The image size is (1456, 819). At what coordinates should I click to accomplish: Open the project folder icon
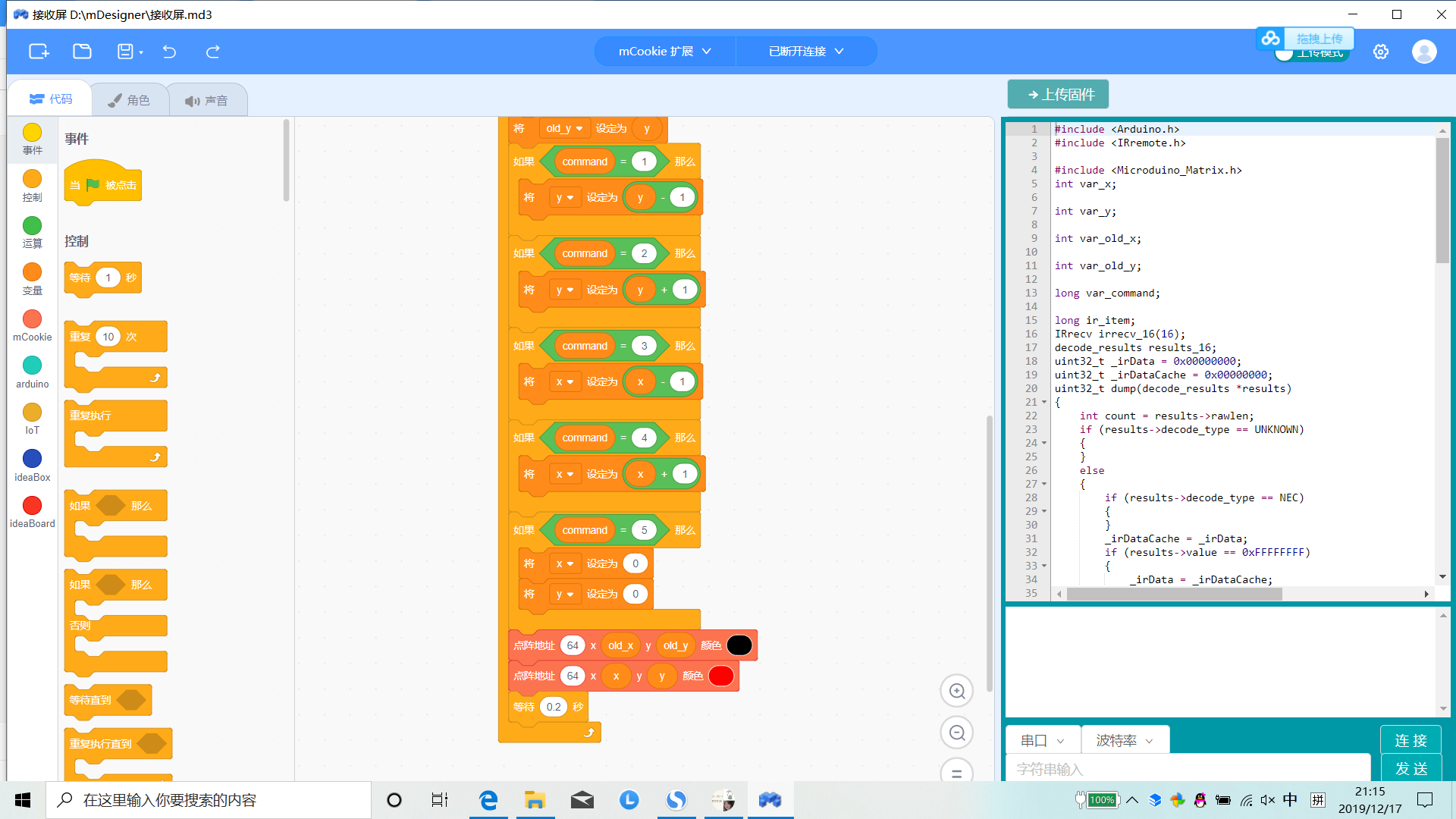pyautogui.click(x=82, y=52)
